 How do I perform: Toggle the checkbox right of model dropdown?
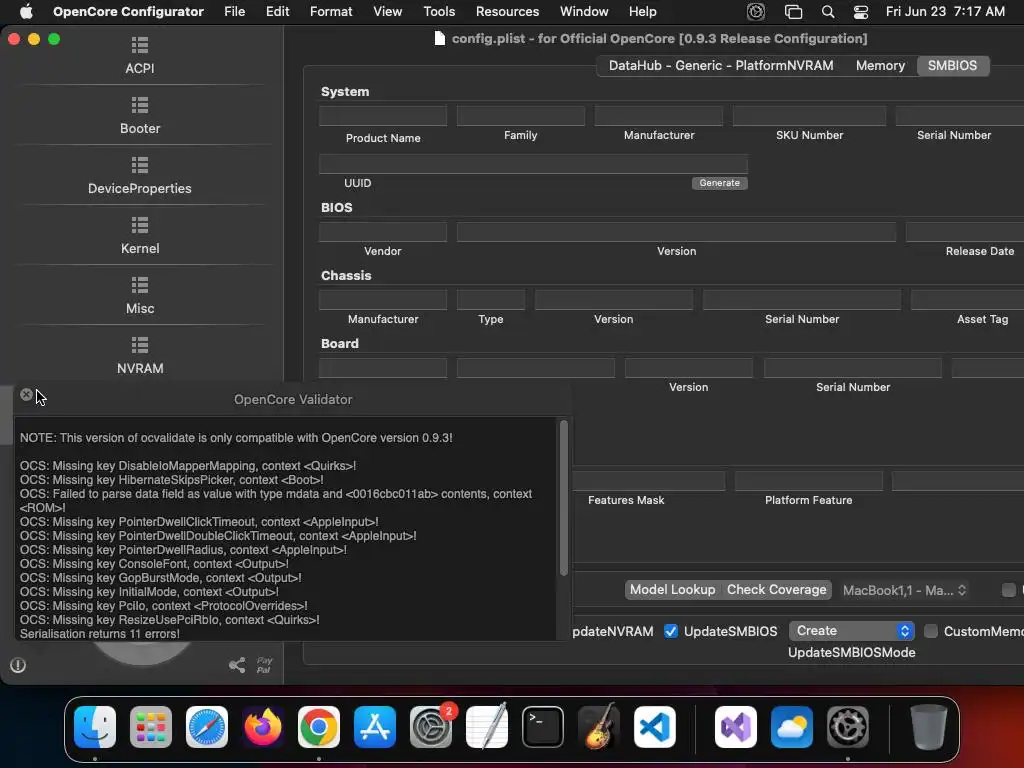click(x=1009, y=590)
